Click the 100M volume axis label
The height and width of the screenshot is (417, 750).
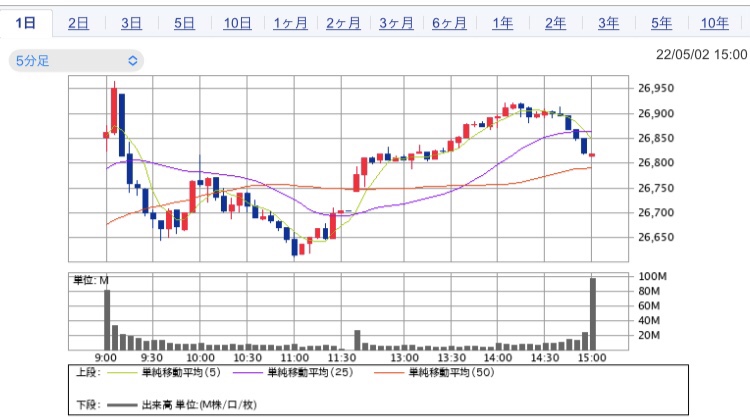(x=652, y=276)
